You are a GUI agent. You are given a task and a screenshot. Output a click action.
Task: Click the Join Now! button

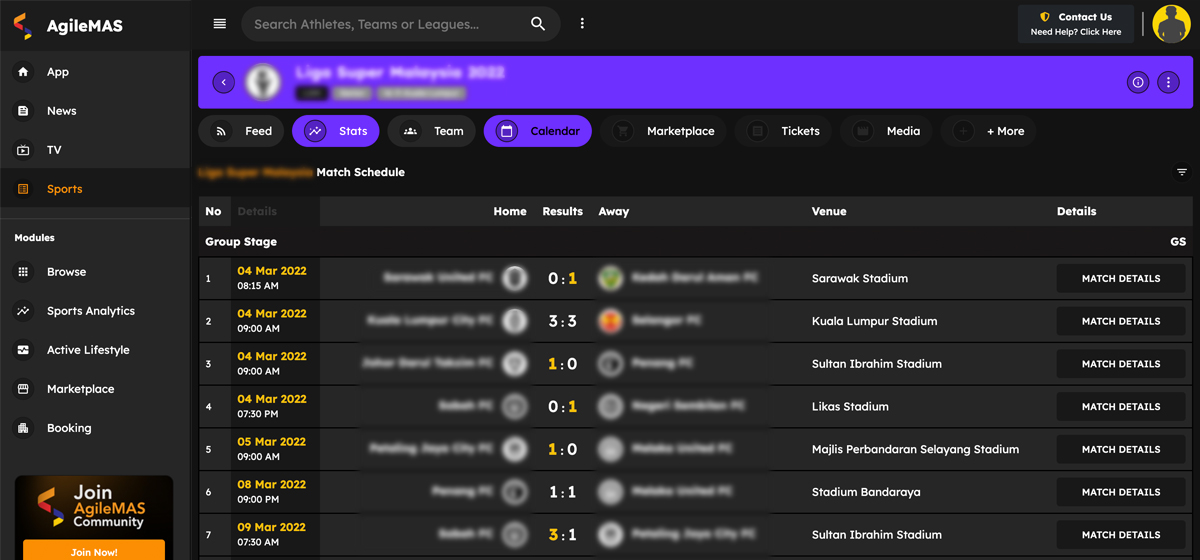pos(94,551)
